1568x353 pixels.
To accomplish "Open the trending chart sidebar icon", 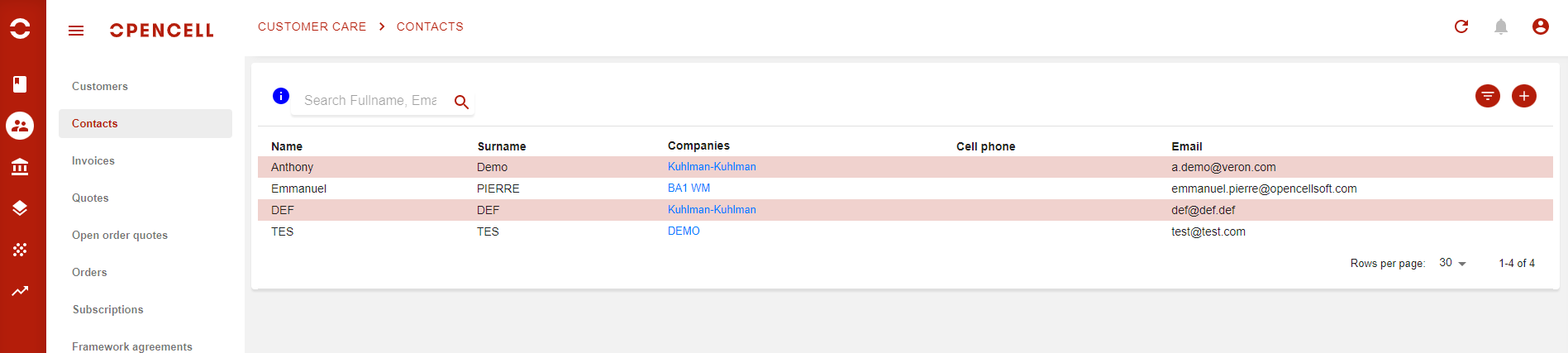I will [20, 291].
